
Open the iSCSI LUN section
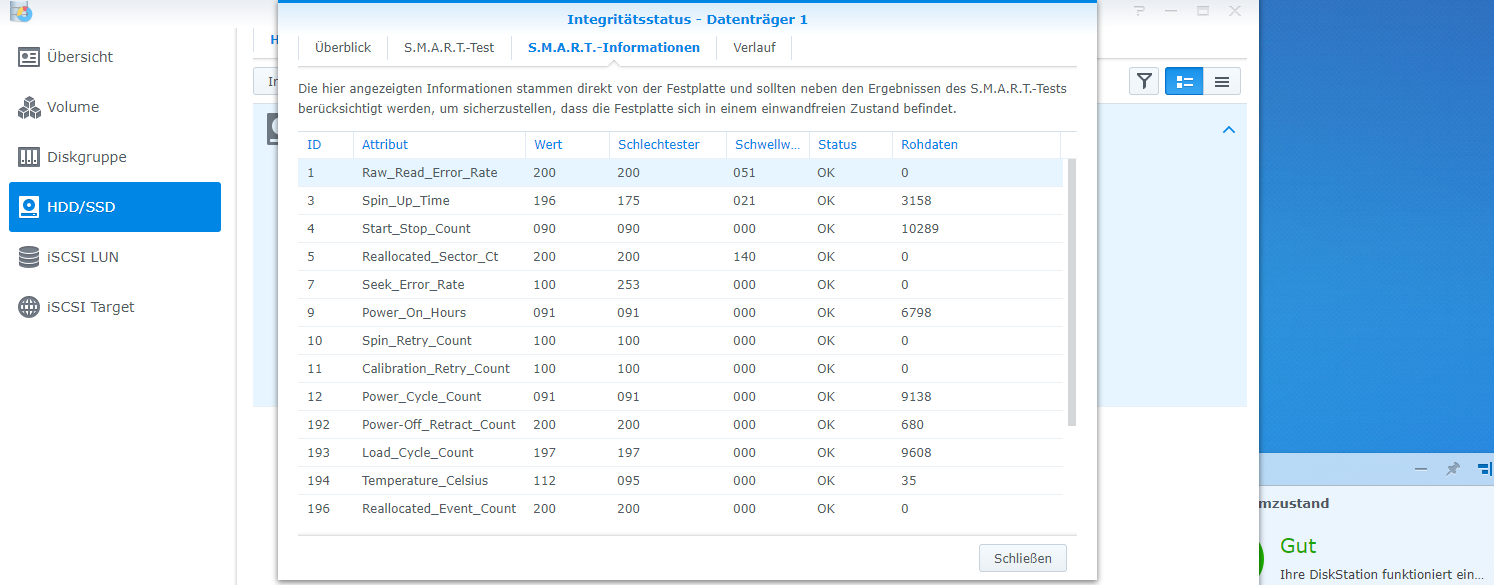pos(115,257)
